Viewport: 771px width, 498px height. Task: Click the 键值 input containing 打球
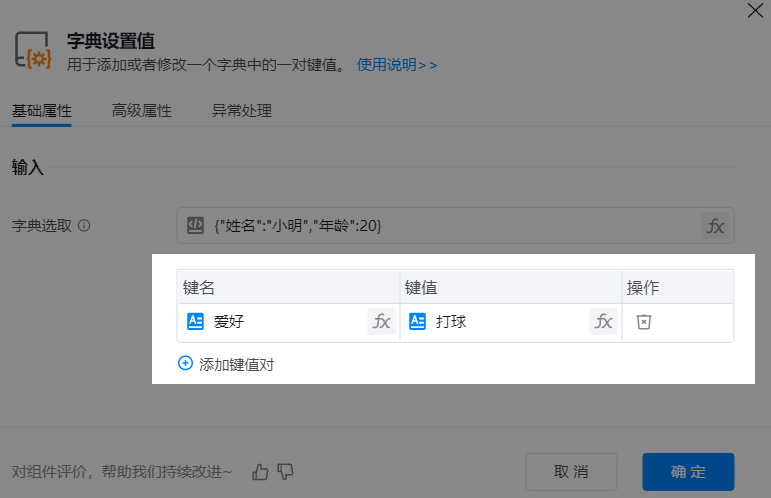(508, 322)
